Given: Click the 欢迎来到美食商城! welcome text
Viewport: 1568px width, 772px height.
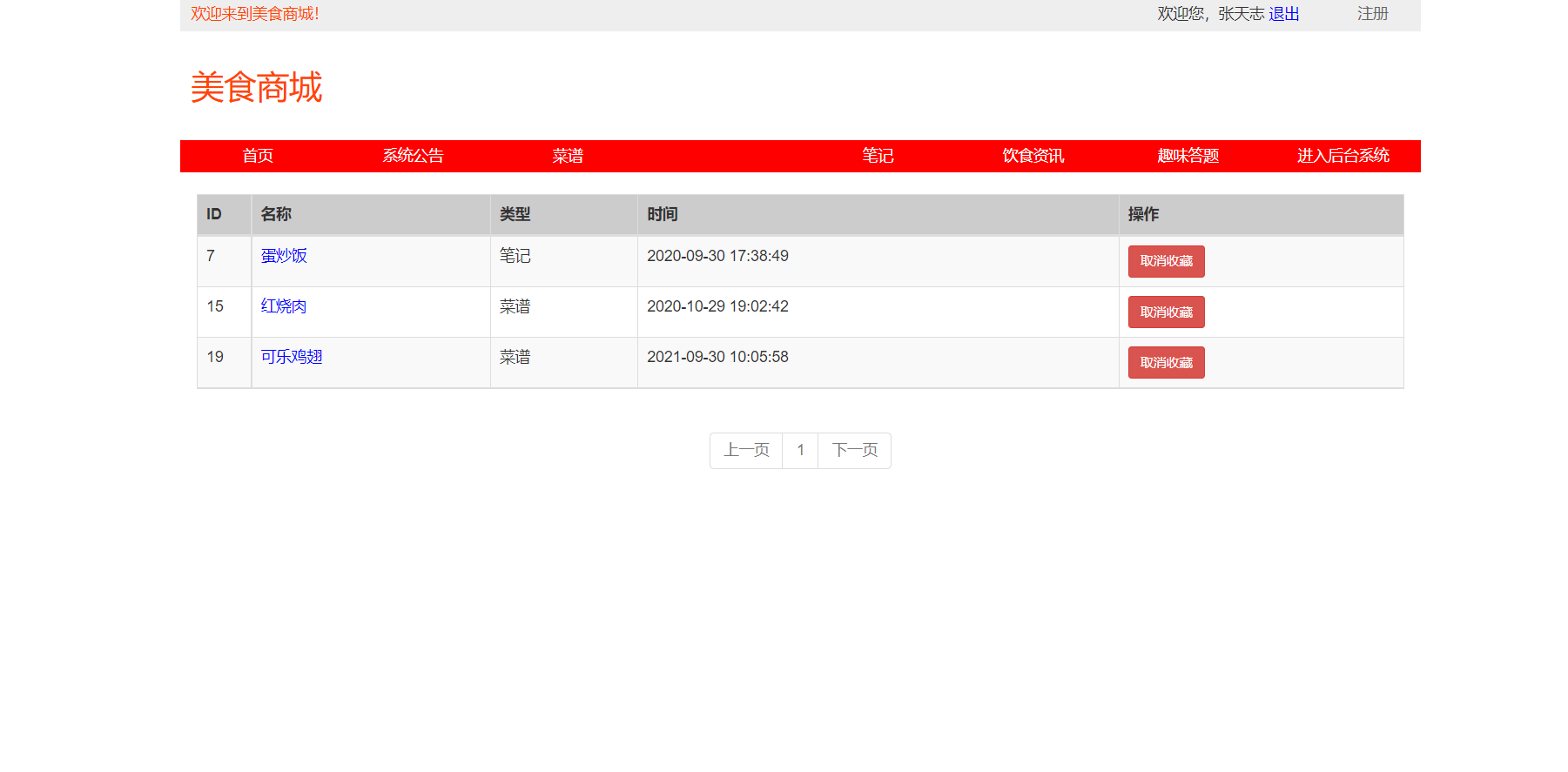Looking at the screenshot, I should click(255, 14).
